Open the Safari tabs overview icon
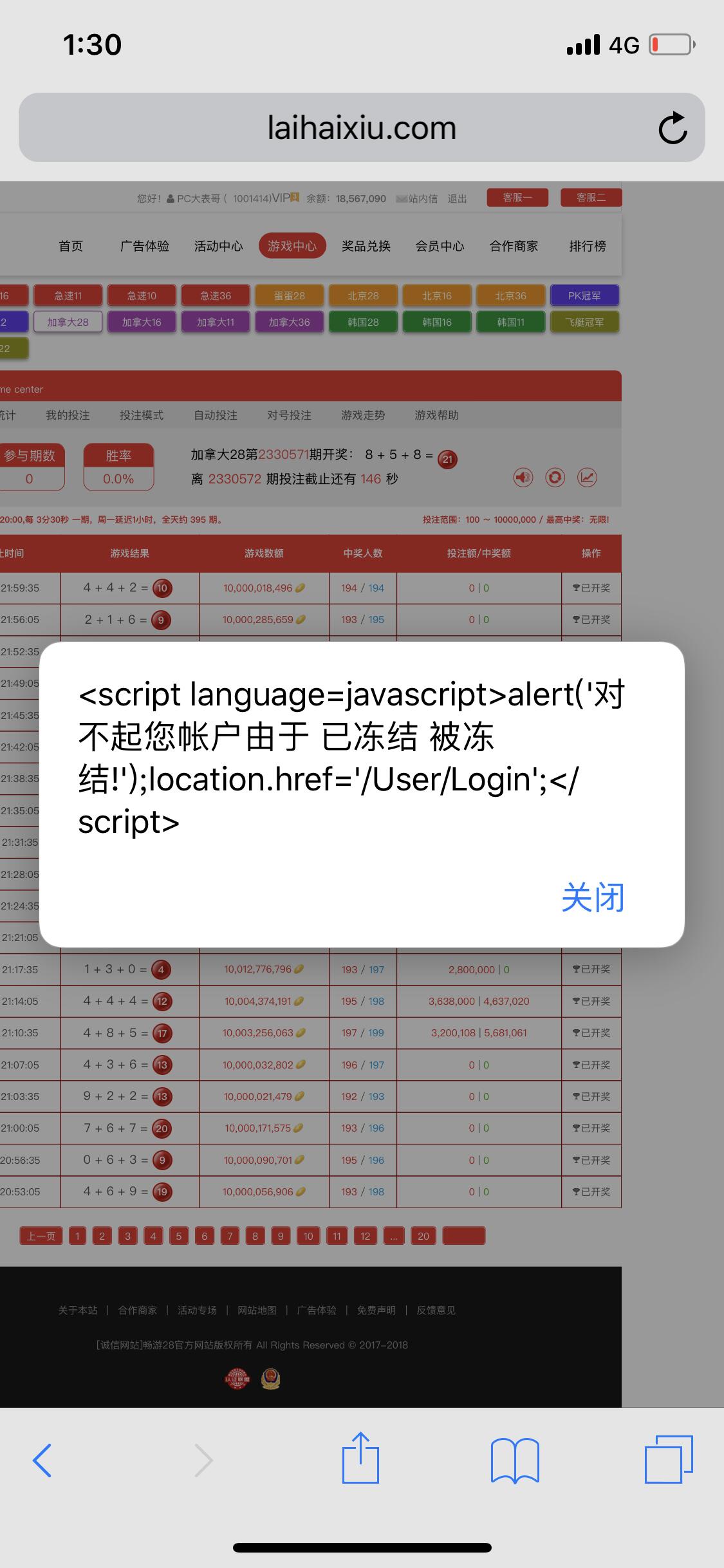 coord(668,1459)
